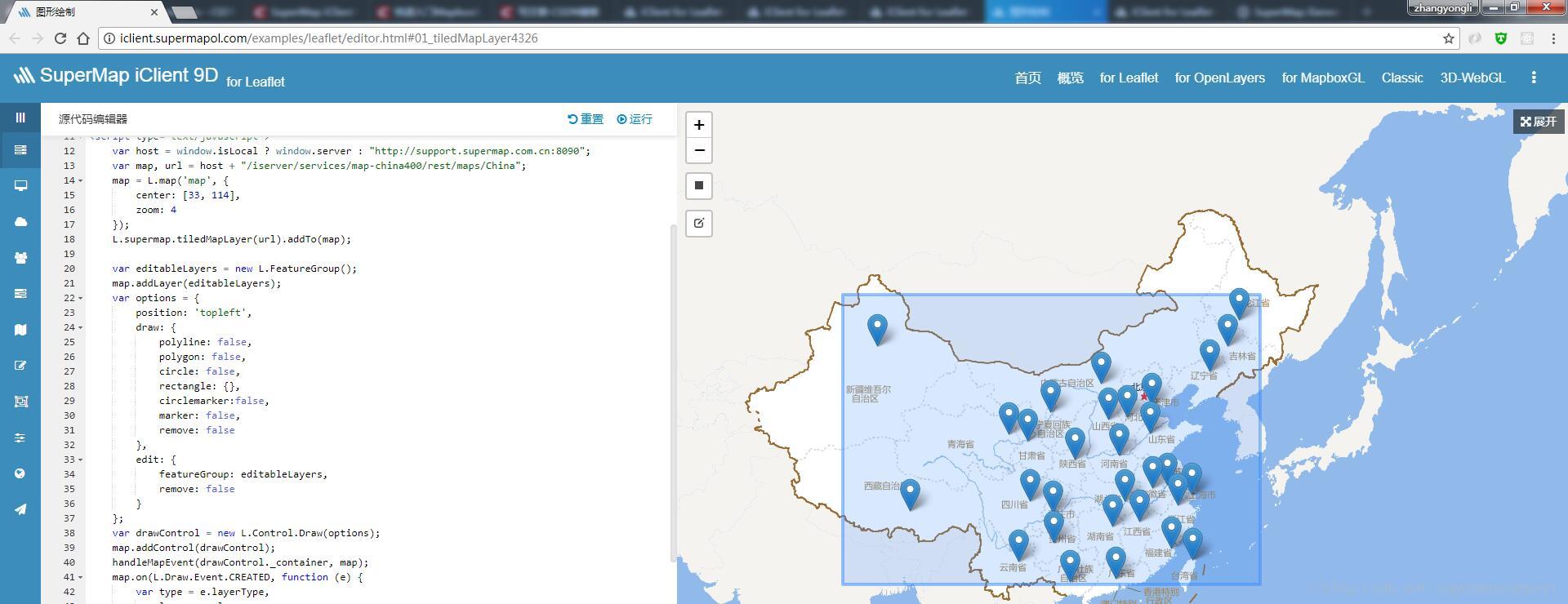The width and height of the screenshot is (1568, 604).
Task: Collapse code fold at line 33
Action: click(x=80, y=460)
